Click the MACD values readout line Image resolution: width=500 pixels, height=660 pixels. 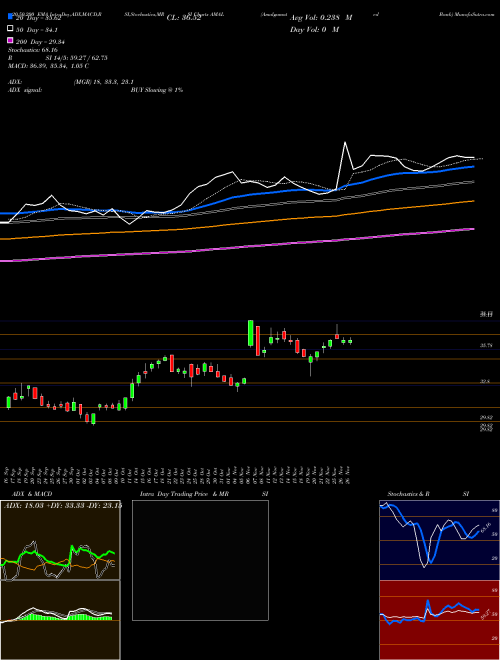48,66
